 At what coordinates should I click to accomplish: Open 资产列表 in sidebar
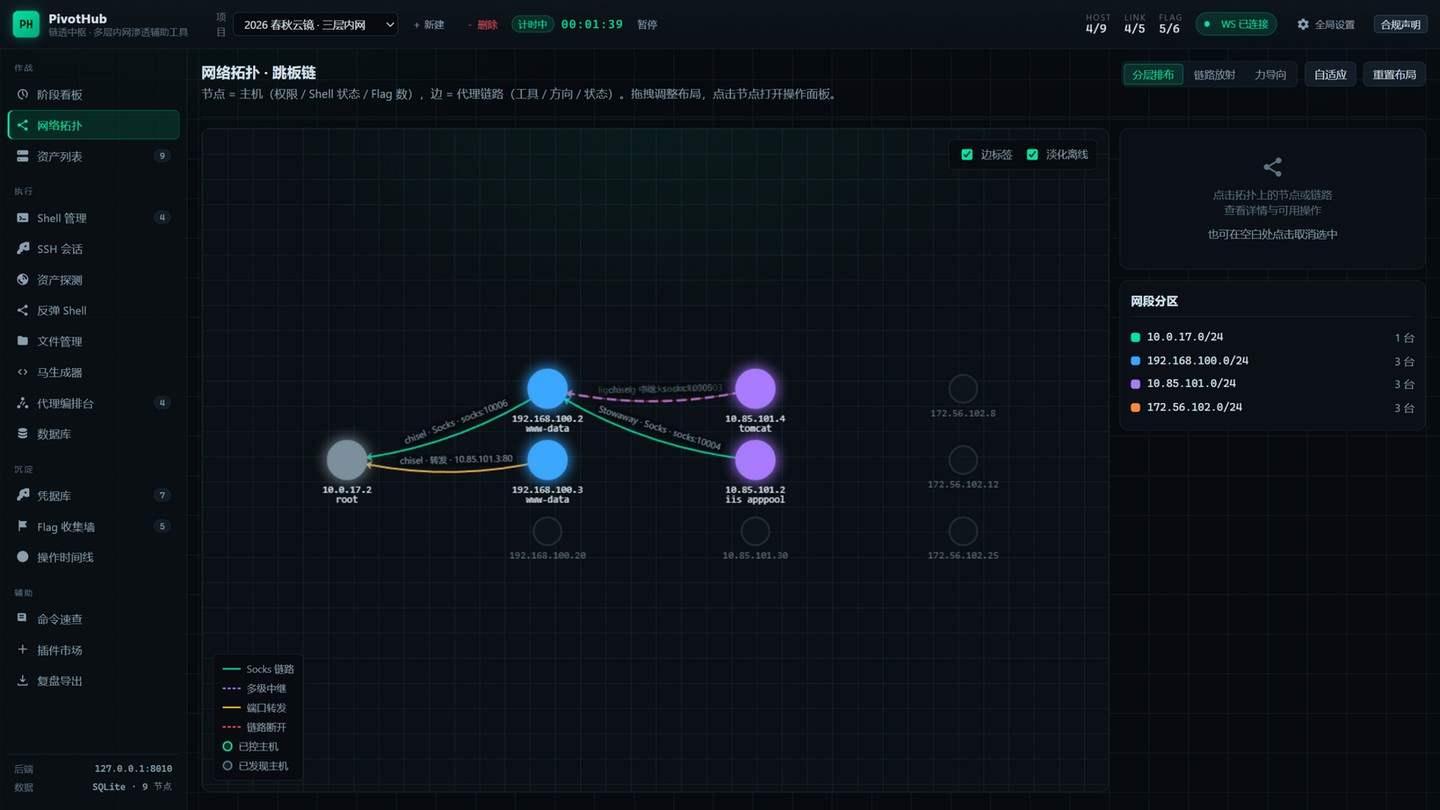(x=93, y=156)
